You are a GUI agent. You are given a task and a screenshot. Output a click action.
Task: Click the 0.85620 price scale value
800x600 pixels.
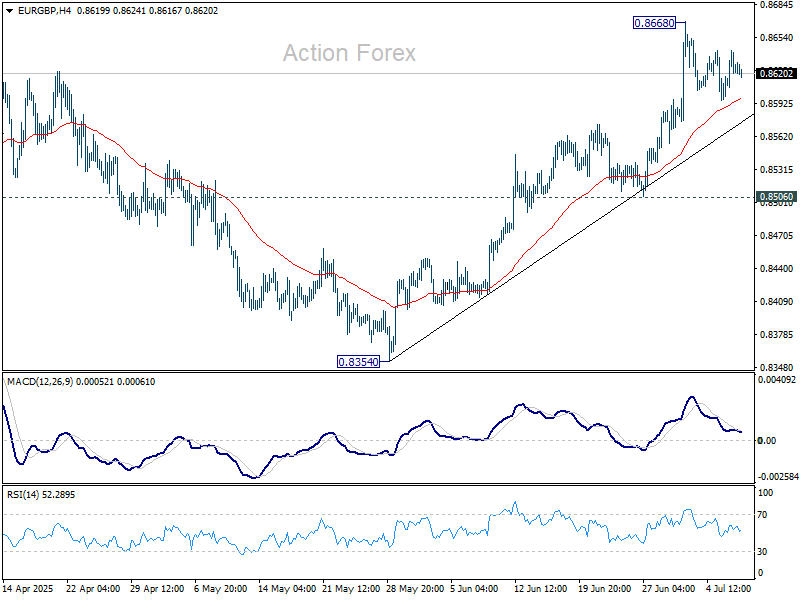point(776,137)
